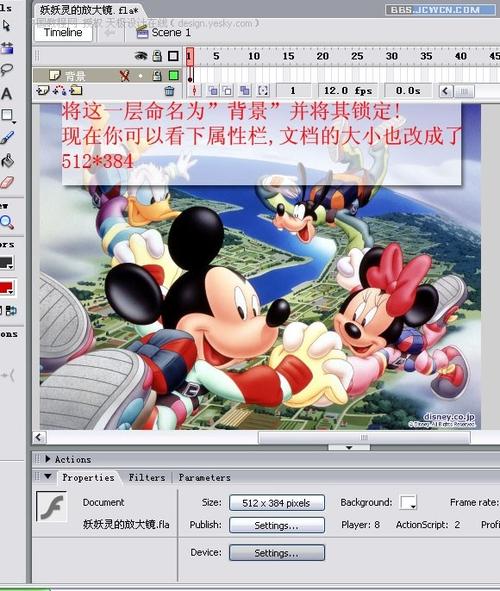This screenshot has height=591, width=500.
Task: Toggle visibility dot of 背景 layer
Action: [141, 76]
